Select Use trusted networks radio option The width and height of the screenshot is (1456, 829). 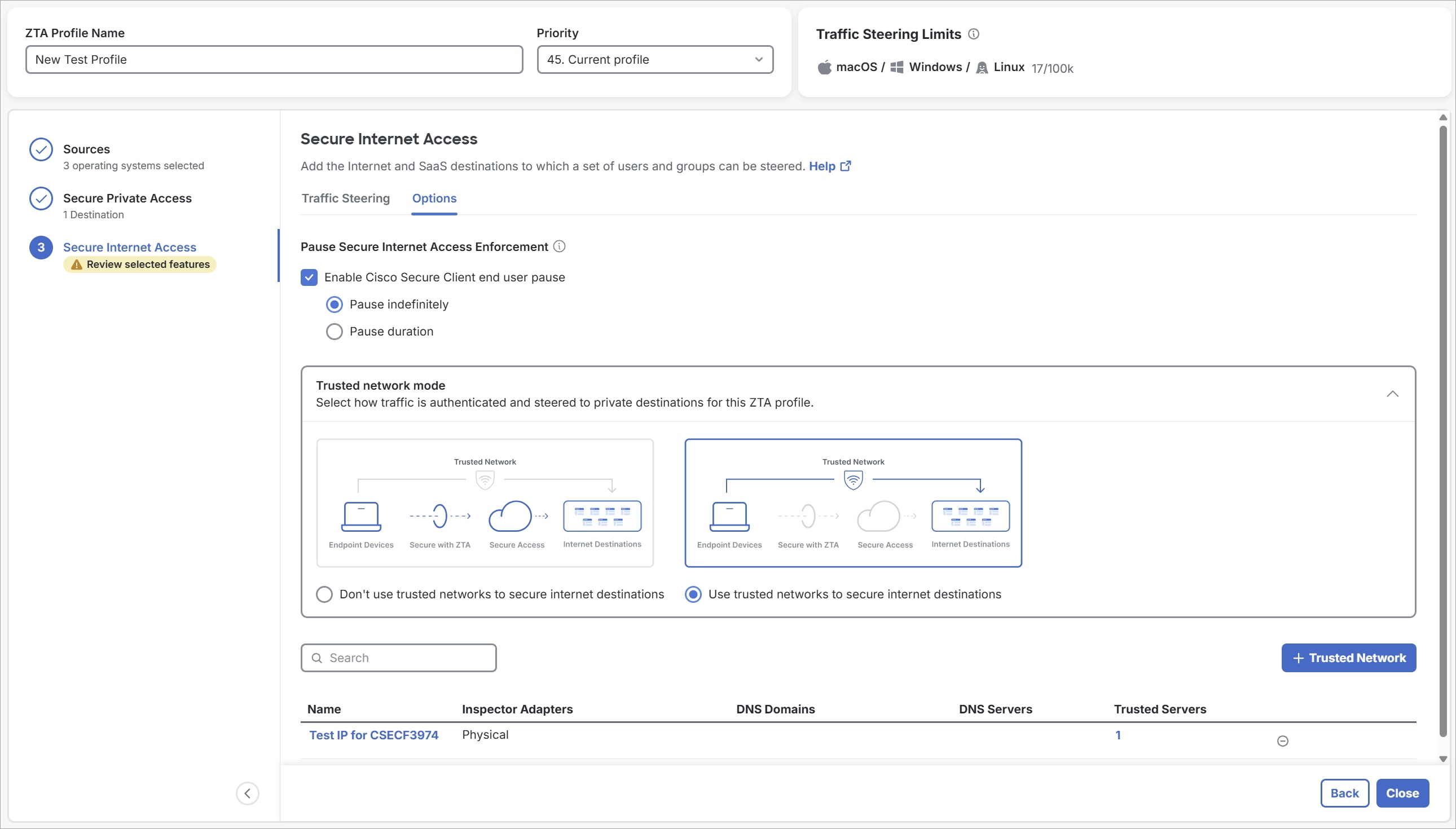tap(693, 594)
